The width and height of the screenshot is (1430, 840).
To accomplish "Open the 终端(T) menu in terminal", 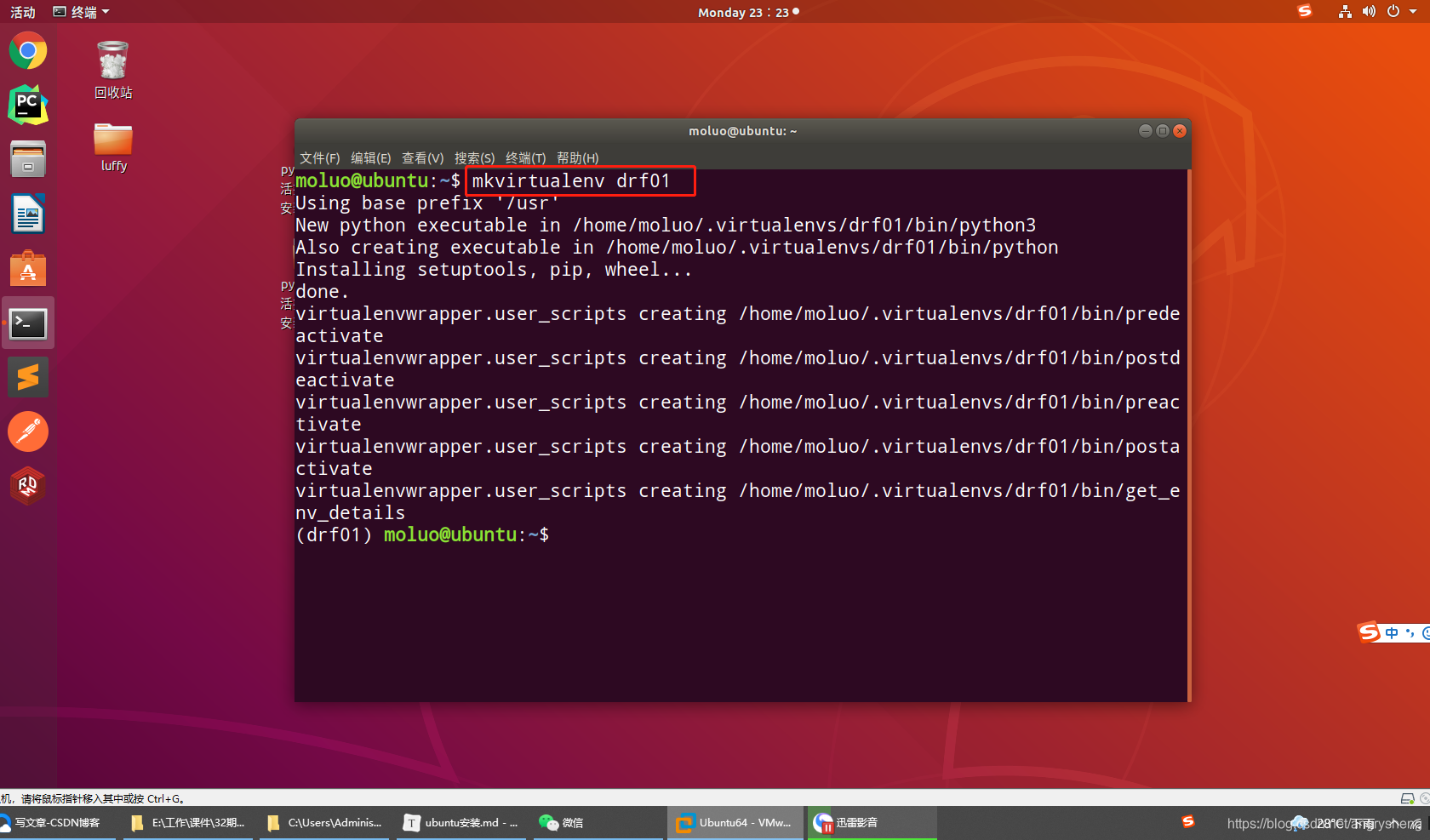I will 526,158.
